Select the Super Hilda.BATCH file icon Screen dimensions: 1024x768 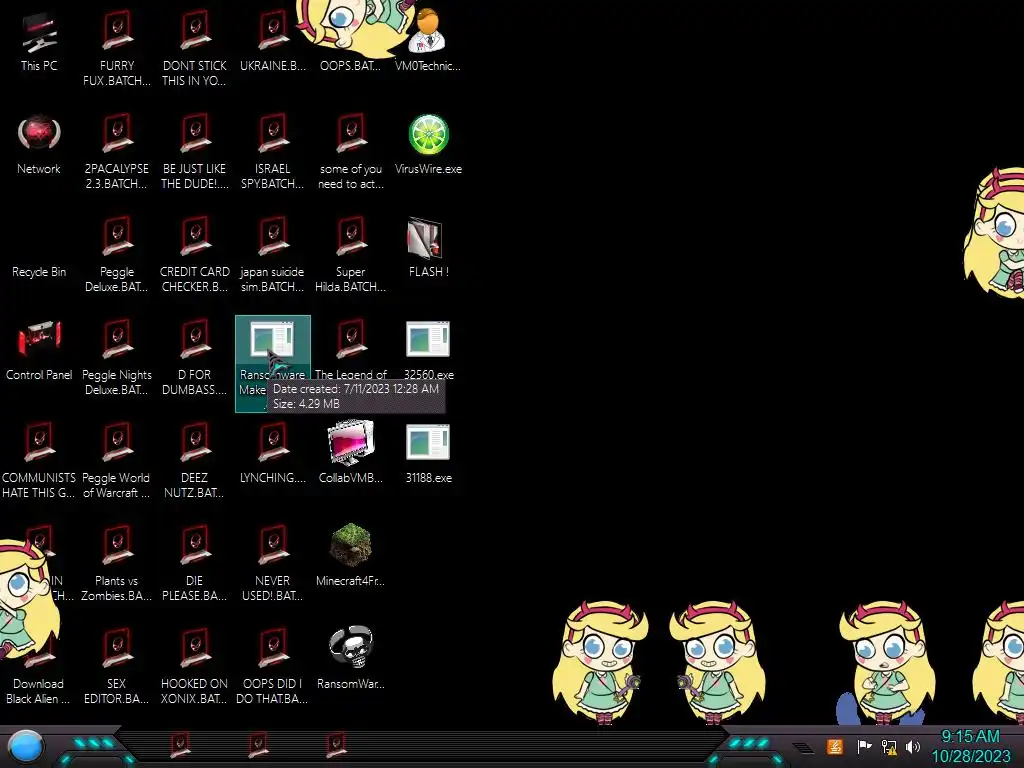351,237
